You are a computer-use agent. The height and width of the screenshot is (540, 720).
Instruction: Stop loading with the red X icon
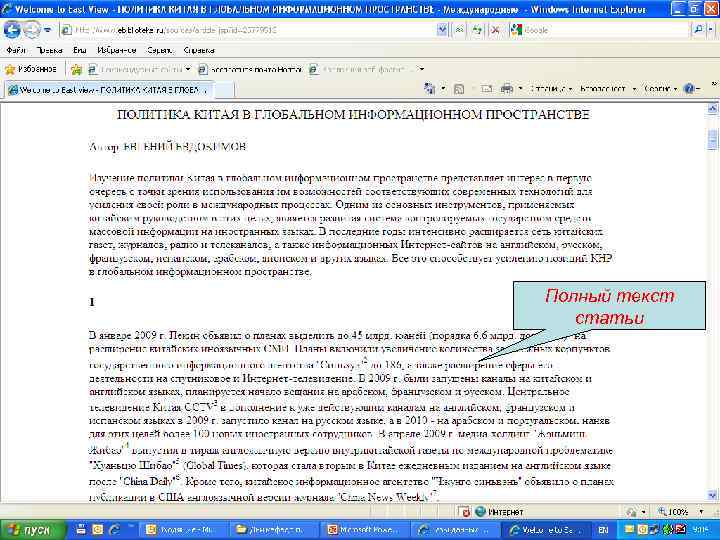click(495, 30)
